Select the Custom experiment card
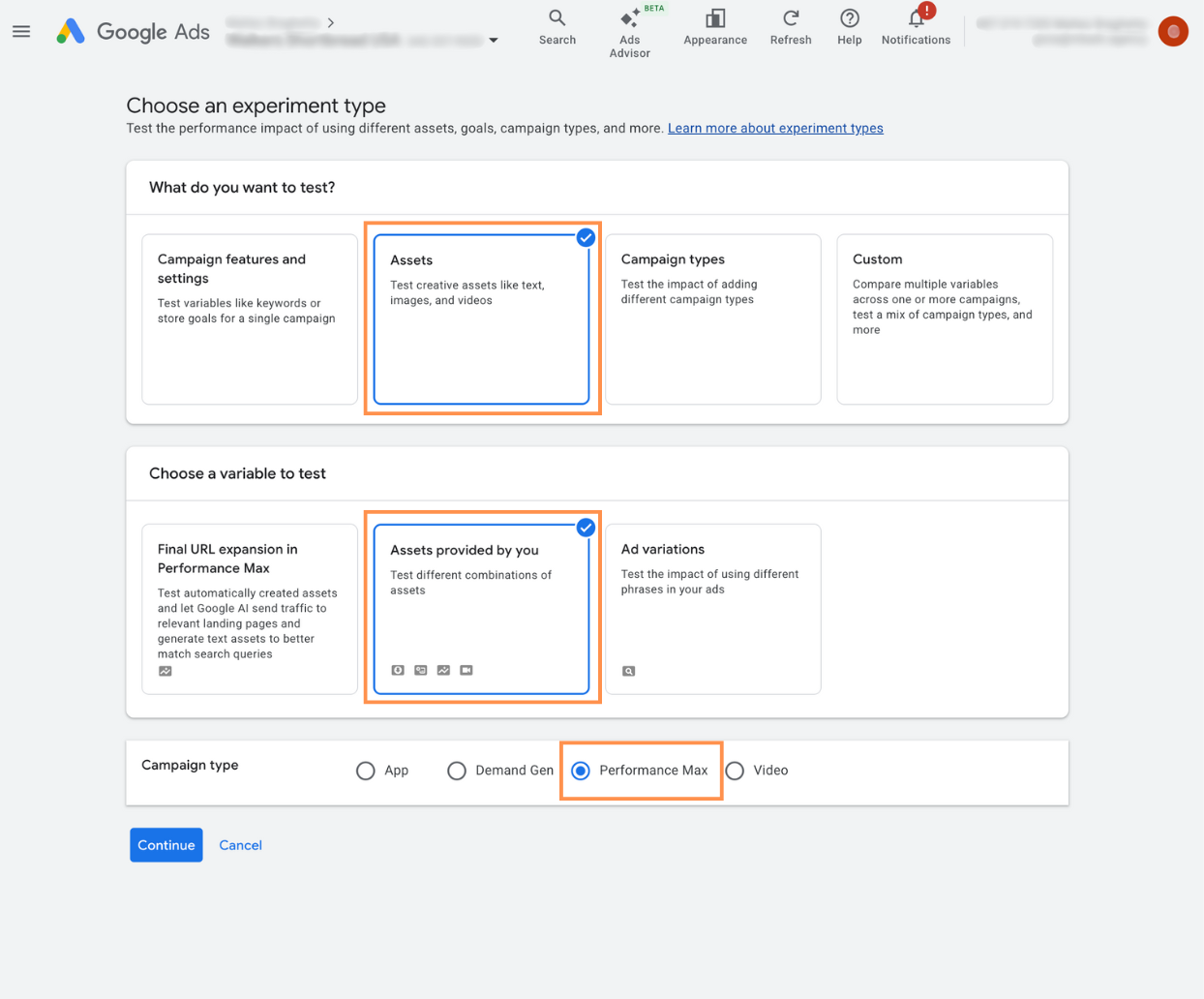This screenshot has height=999, width=1204. tap(945, 319)
